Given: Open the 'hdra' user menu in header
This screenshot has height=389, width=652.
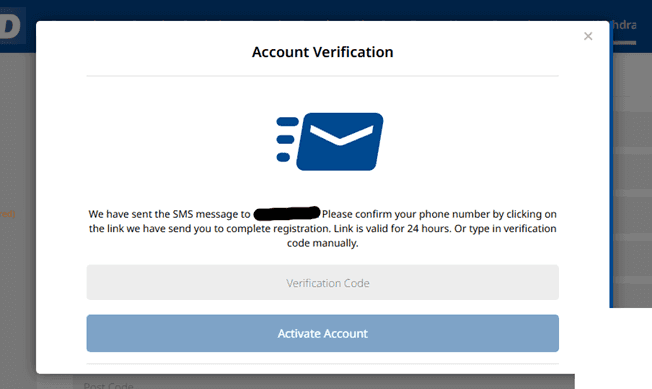Looking at the screenshot, I should (x=623, y=25).
